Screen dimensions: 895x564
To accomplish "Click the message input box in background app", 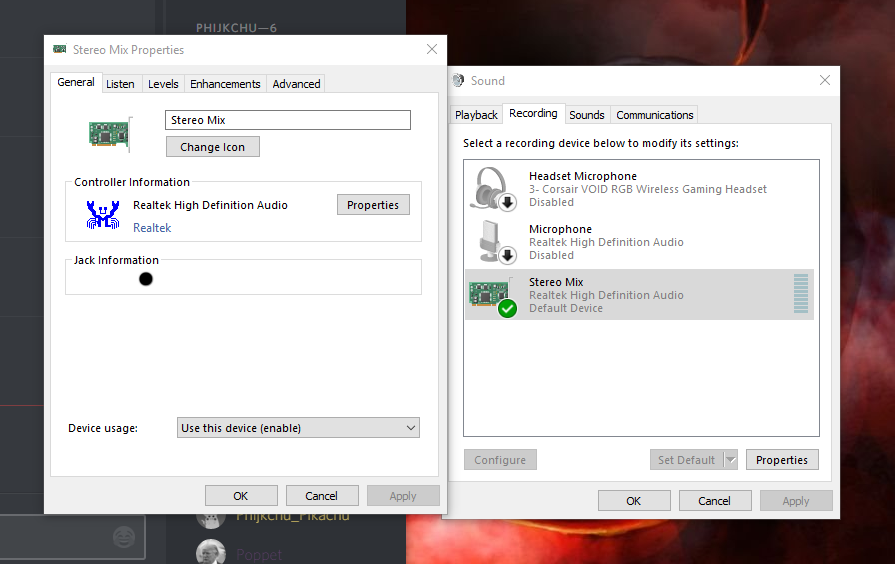I will coord(72,537).
